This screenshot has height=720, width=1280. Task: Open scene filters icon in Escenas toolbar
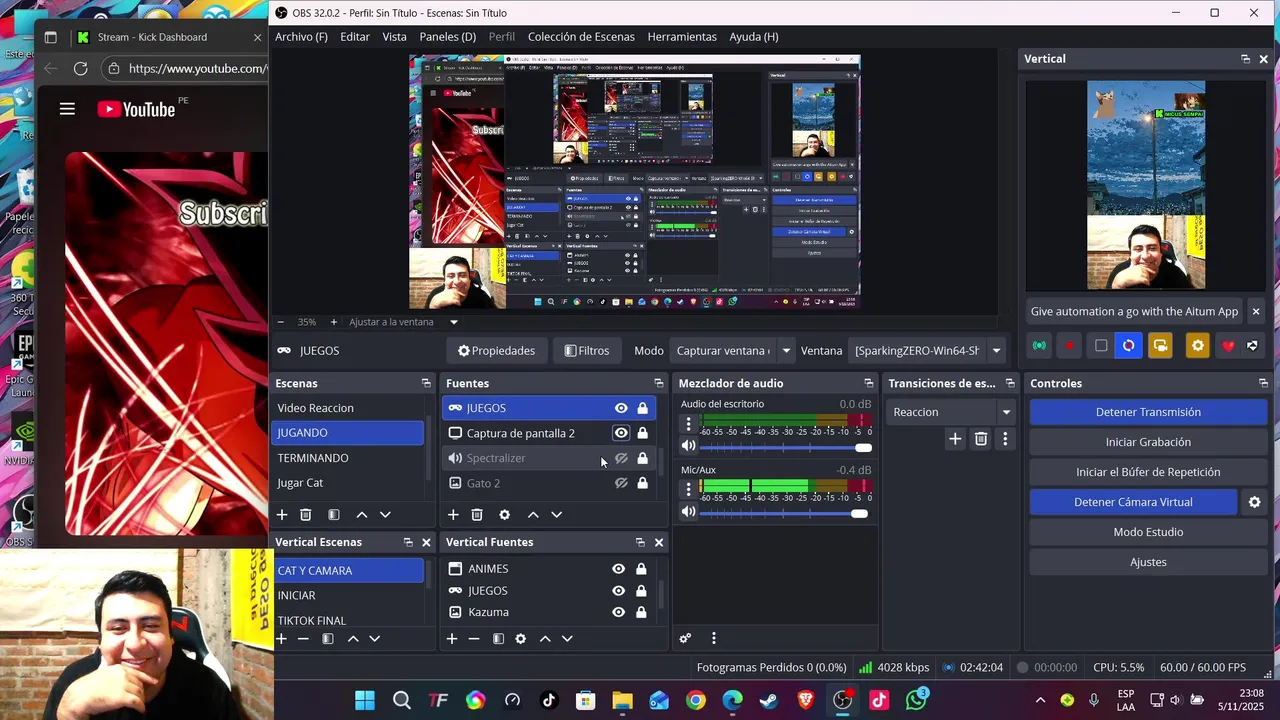point(334,515)
